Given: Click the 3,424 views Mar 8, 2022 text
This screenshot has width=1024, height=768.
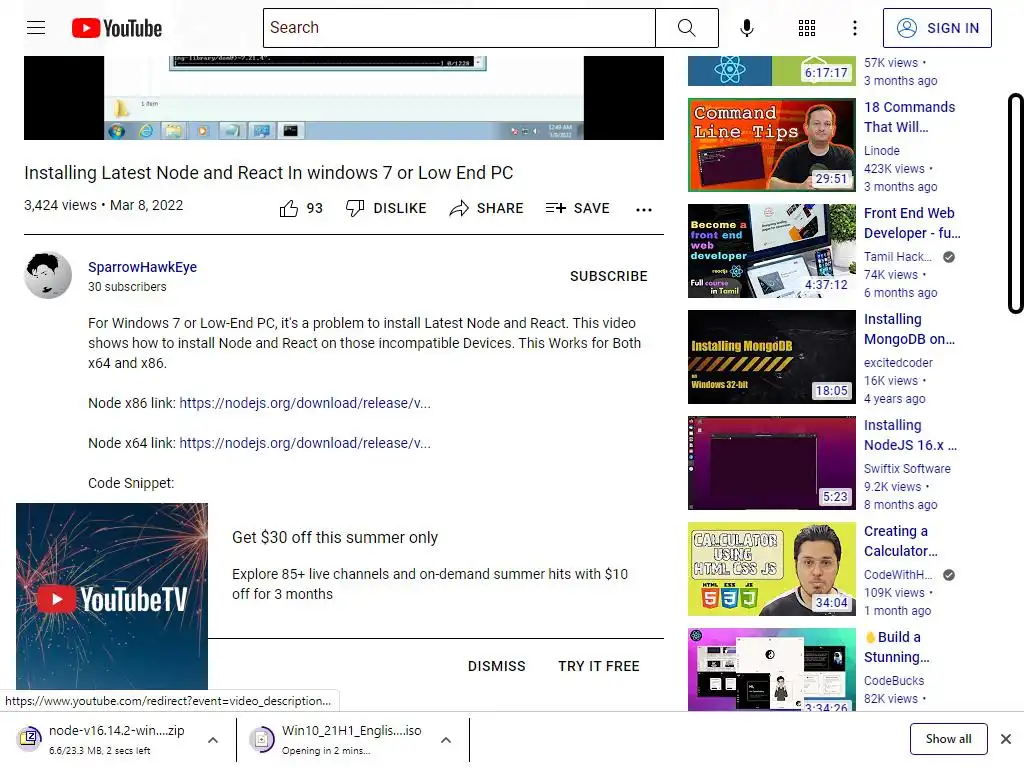Looking at the screenshot, I should point(103,205).
